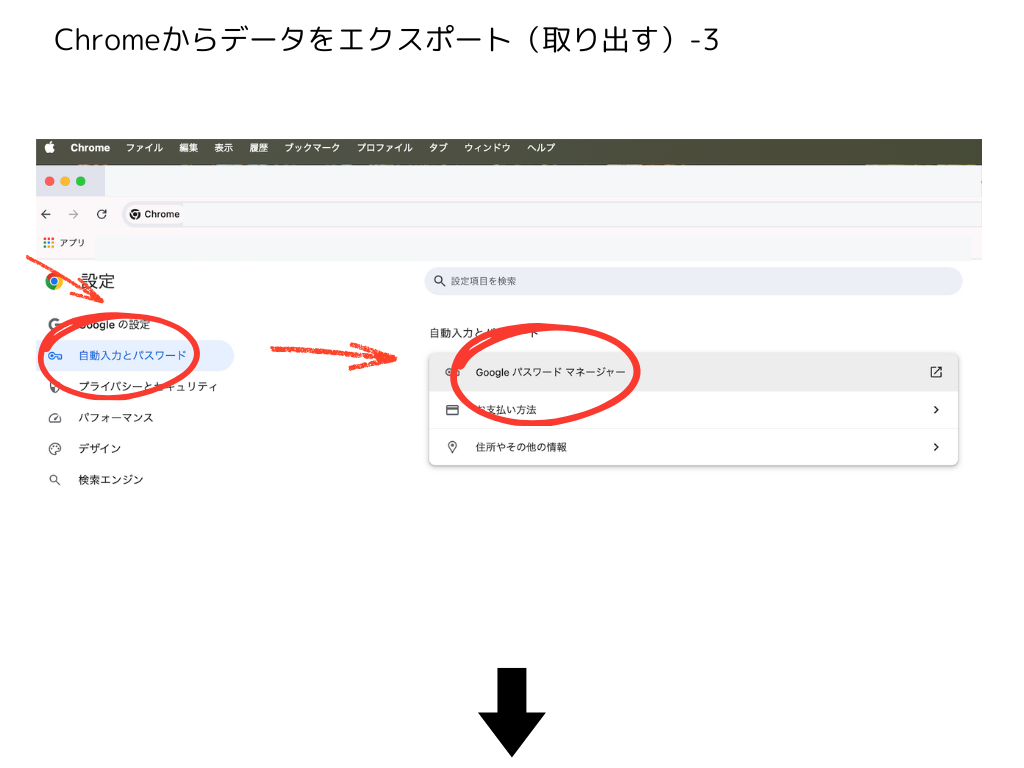Viewport: 1024px width, 768px height.
Task: Open the Apple menu
Action: (50, 148)
